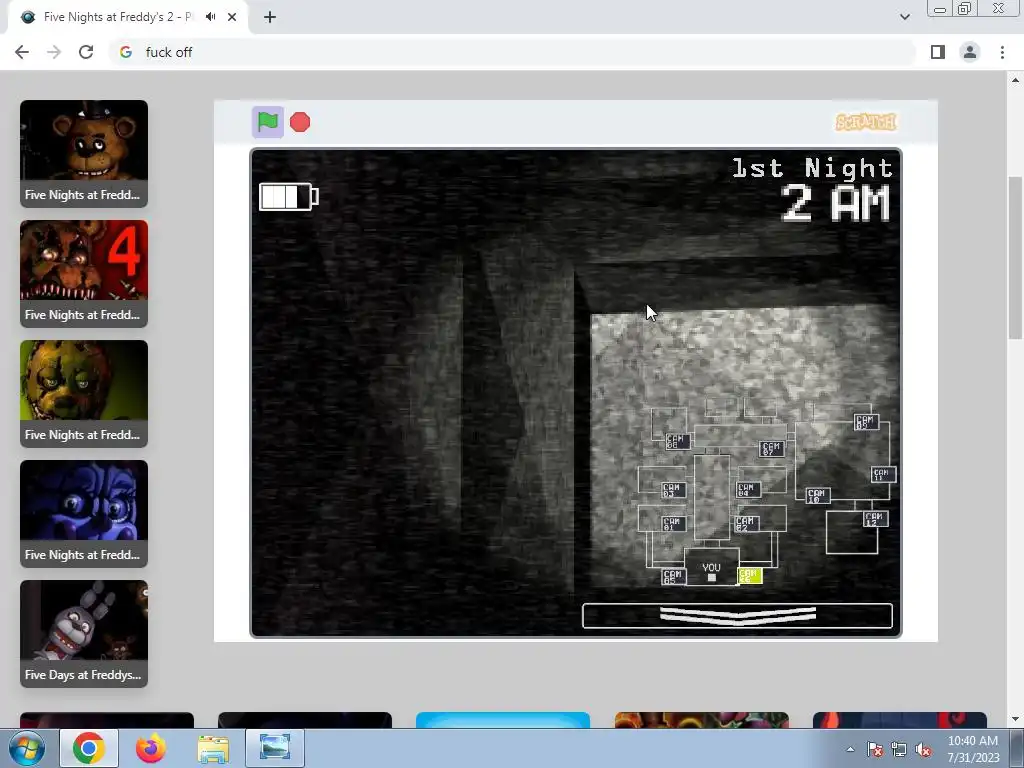
Task: Toggle the browser side panel
Action: [938, 52]
